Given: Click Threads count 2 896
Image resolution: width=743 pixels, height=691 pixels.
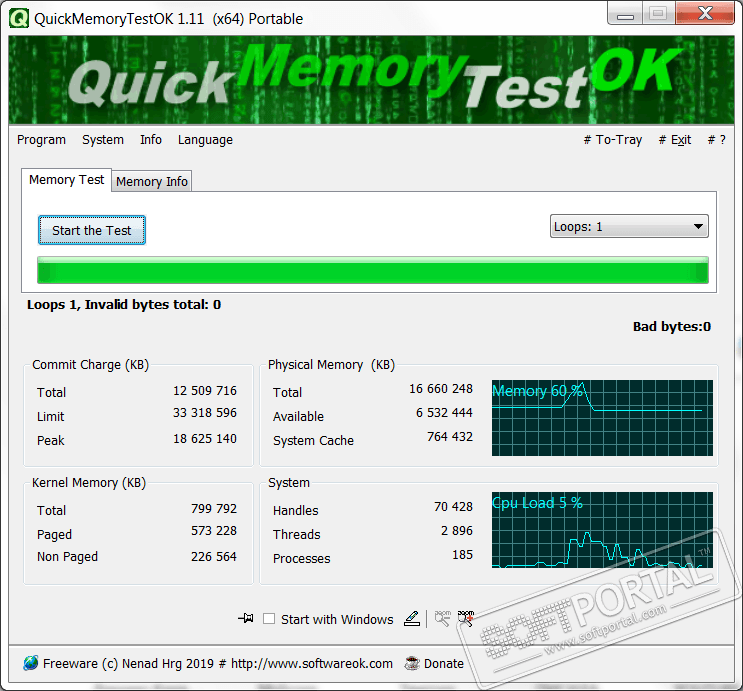Looking at the screenshot, I should point(457,531).
